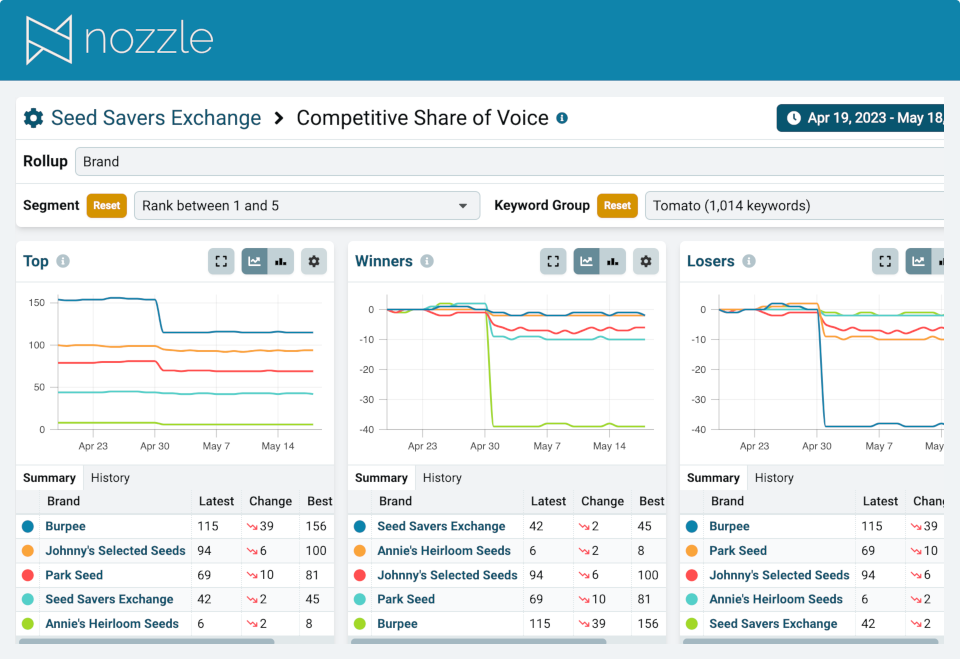Click the Nozzle logo in header

tap(119, 40)
